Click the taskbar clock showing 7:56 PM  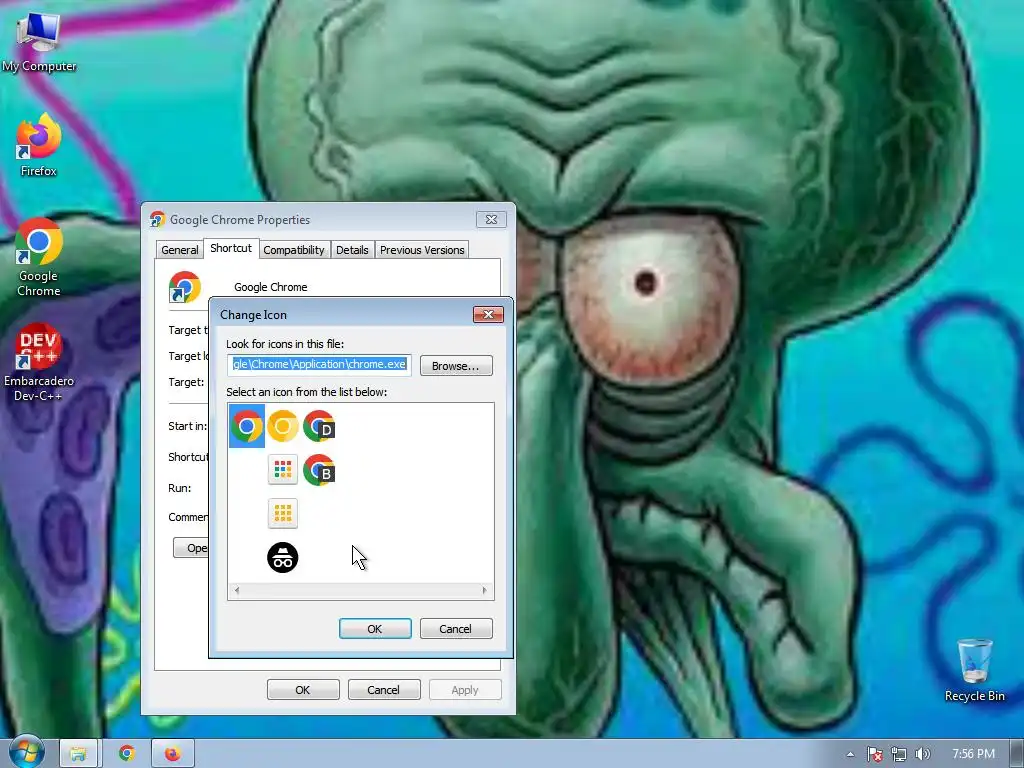(973, 754)
